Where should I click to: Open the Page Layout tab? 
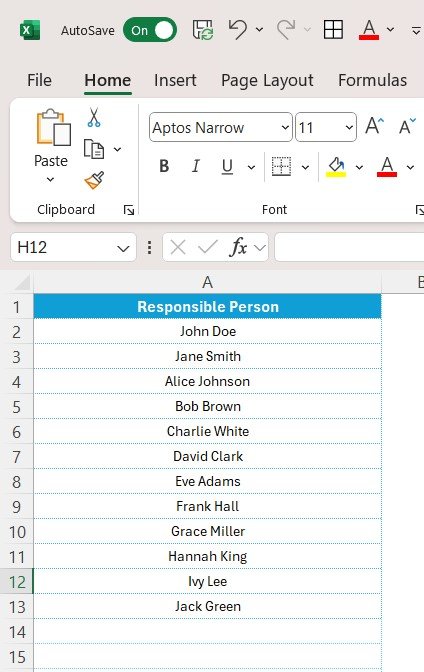pyautogui.click(x=267, y=80)
